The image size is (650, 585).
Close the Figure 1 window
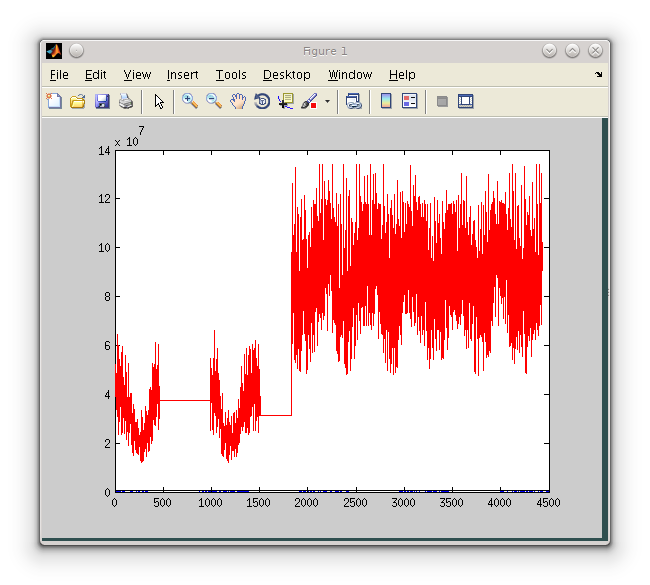click(595, 51)
